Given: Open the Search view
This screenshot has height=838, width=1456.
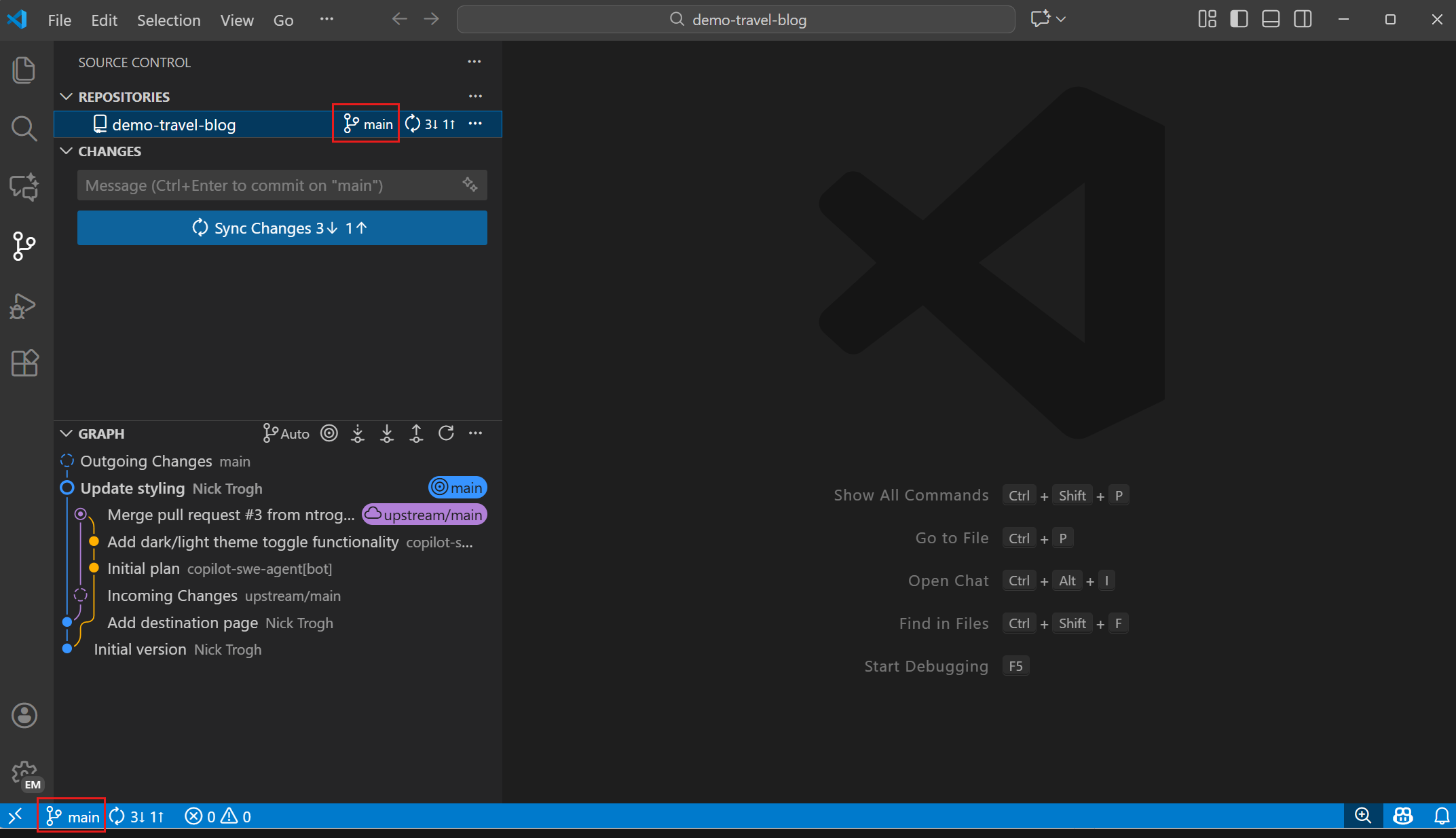Looking at the screenshot, I should point(24,128).
